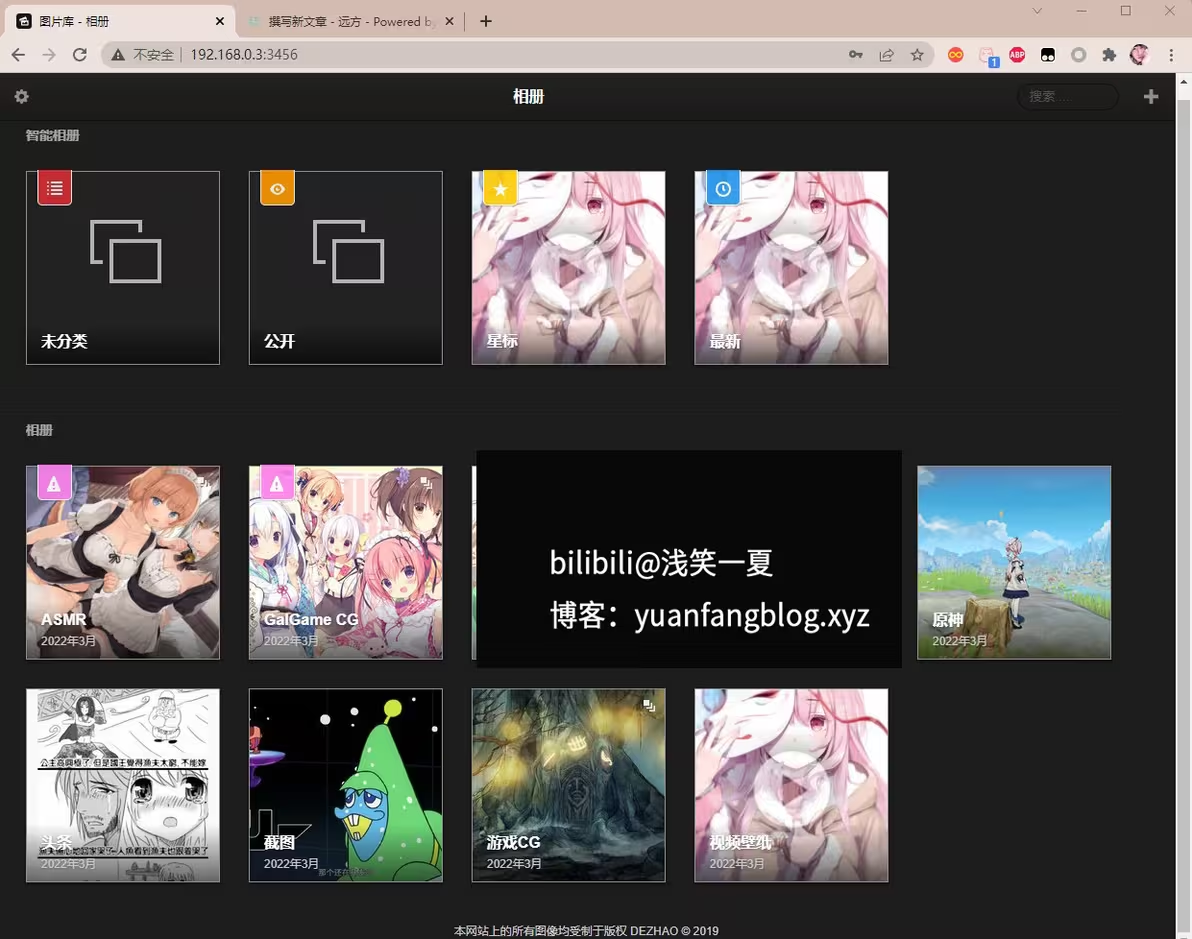
Task: Open the 公开 smart album
Action: pyautogui.click(x=346, y=268)
